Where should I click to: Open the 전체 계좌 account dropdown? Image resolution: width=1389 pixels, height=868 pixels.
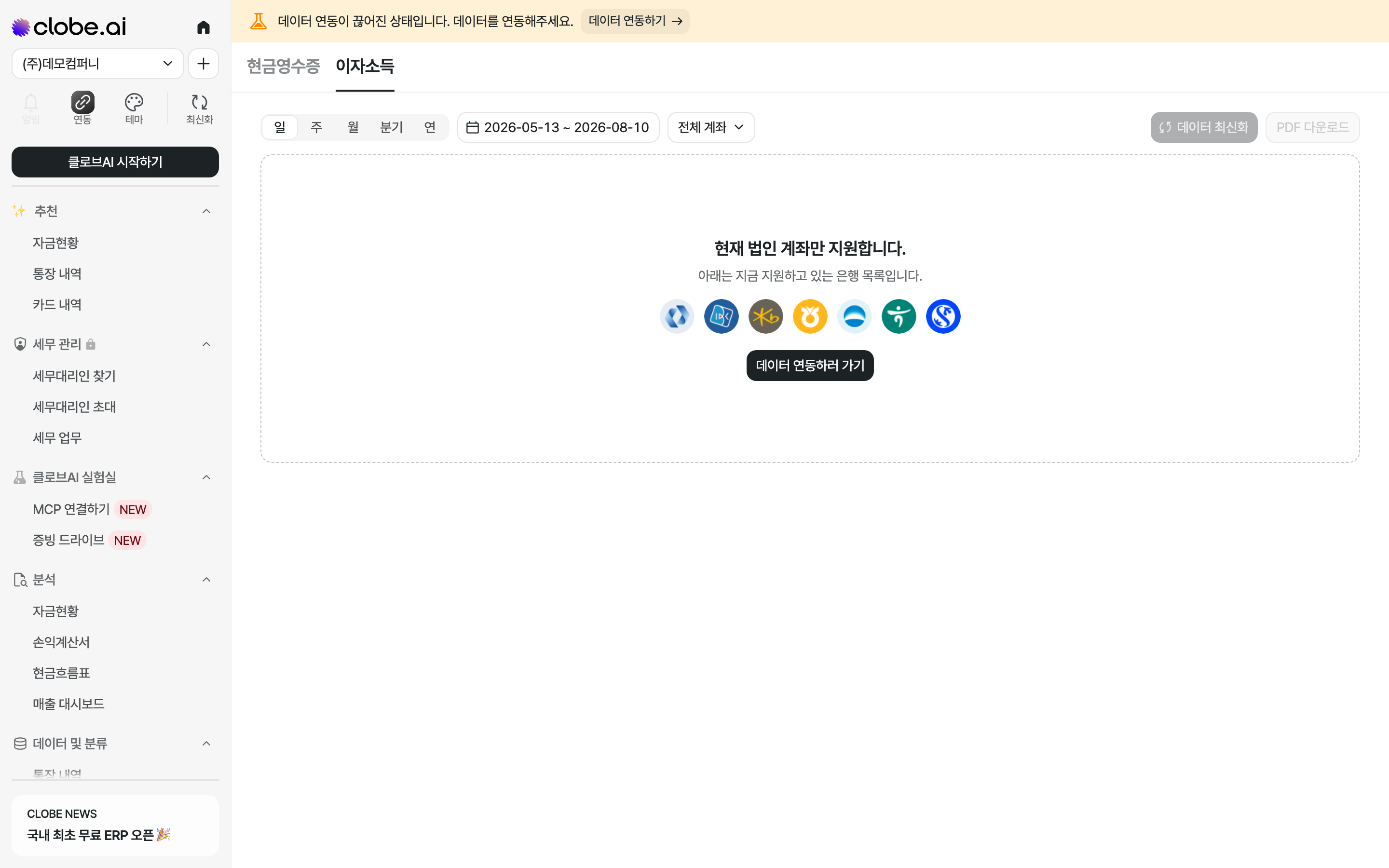710,127
